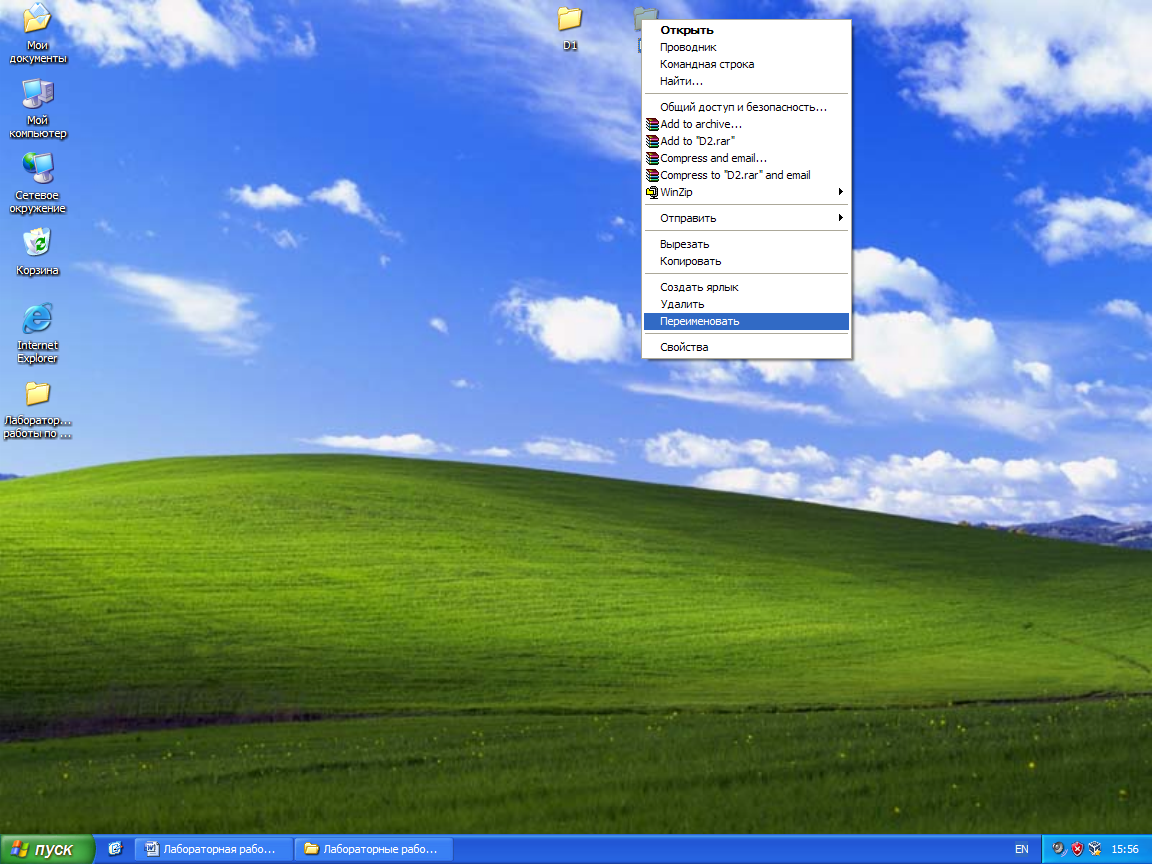Choose Compress to "D2.rar" and email

746,175
